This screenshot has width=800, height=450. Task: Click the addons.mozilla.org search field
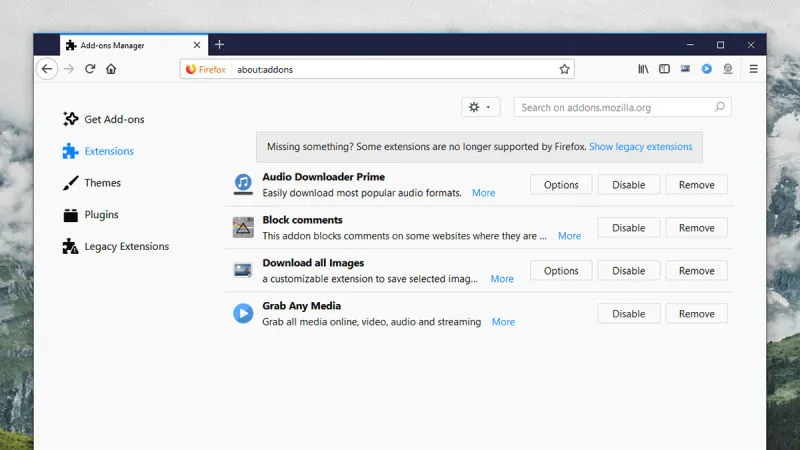615,107
